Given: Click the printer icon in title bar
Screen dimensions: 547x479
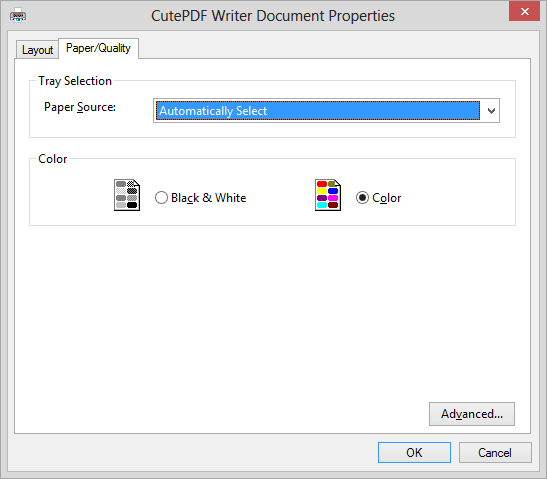Looking at the screenshot, I should 18,16.
